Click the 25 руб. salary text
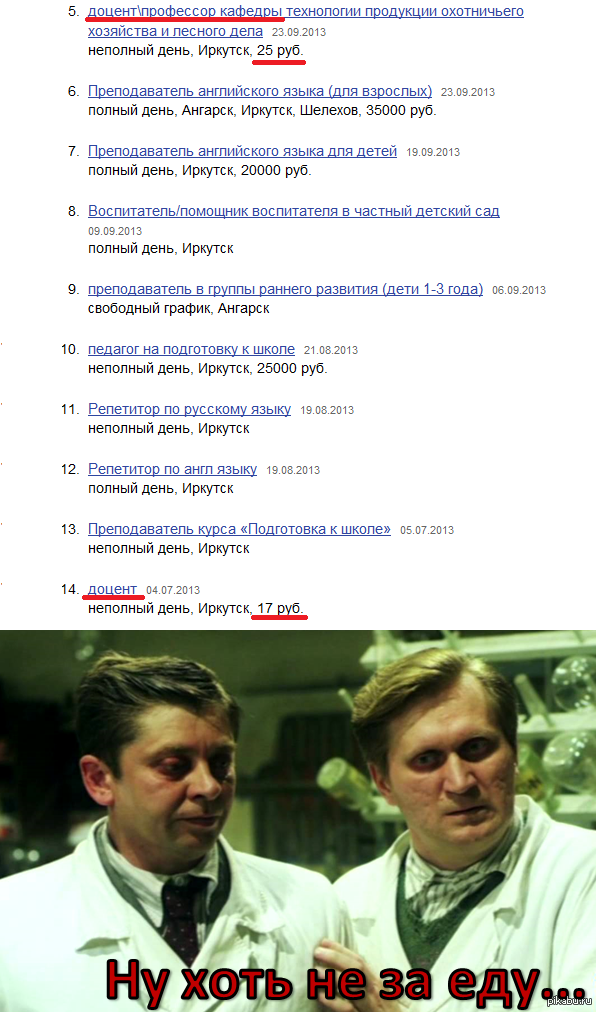This screenshot has width=597, height=1012. [279, 50]
